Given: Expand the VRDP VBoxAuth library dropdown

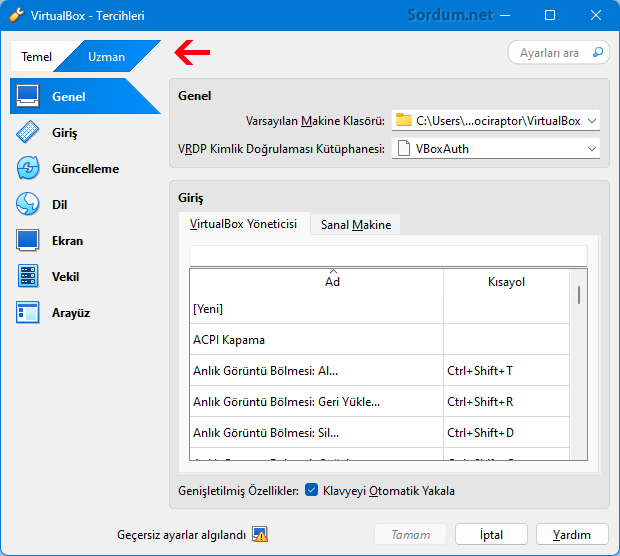Looking at the screenshot, I should 592,149.
